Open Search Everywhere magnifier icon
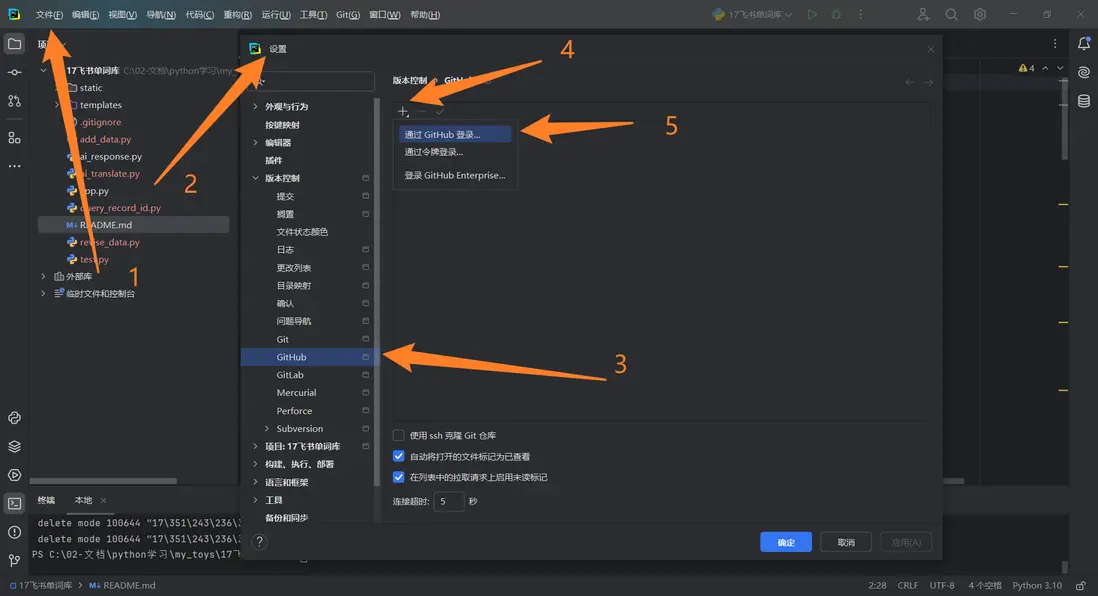 click(x=951, y=14)
